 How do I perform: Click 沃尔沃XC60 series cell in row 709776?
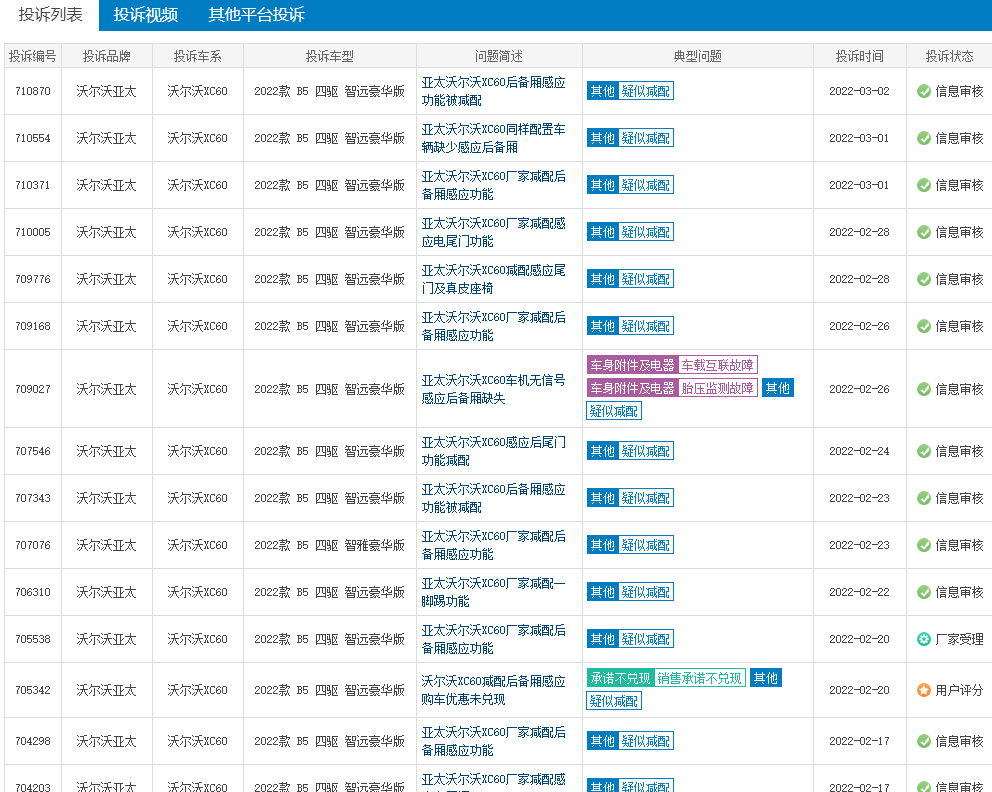click(197, 279)
